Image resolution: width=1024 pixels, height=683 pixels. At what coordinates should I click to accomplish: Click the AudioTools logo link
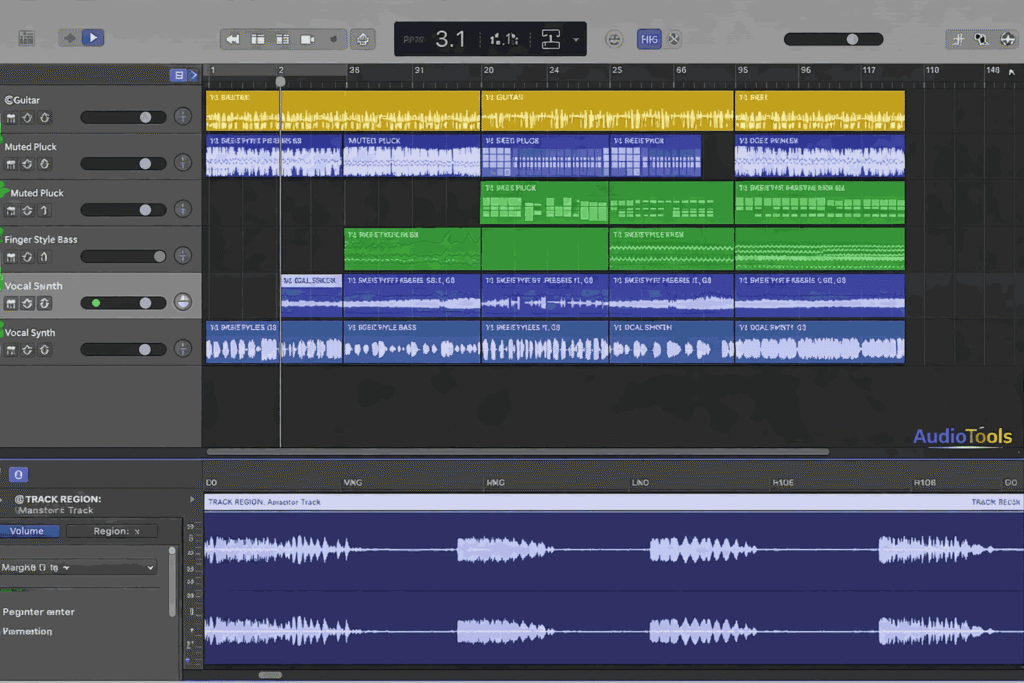pos(961,436)
